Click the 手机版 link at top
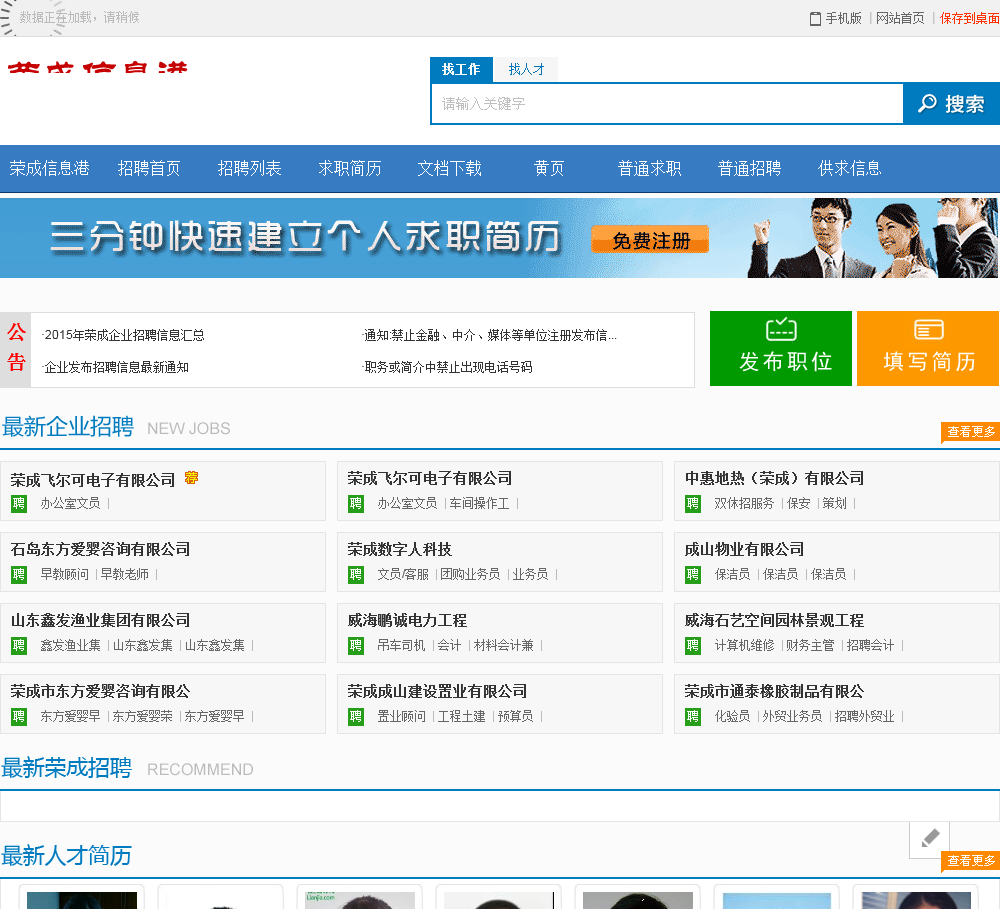Viewport: 1000px width, 909px height. point(843,18)
